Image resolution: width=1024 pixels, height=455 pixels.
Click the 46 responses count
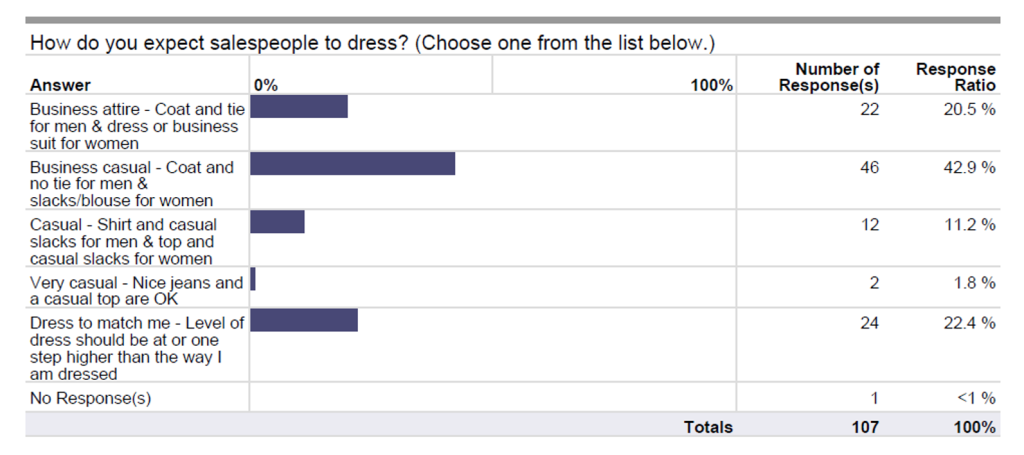coord(869,167)
